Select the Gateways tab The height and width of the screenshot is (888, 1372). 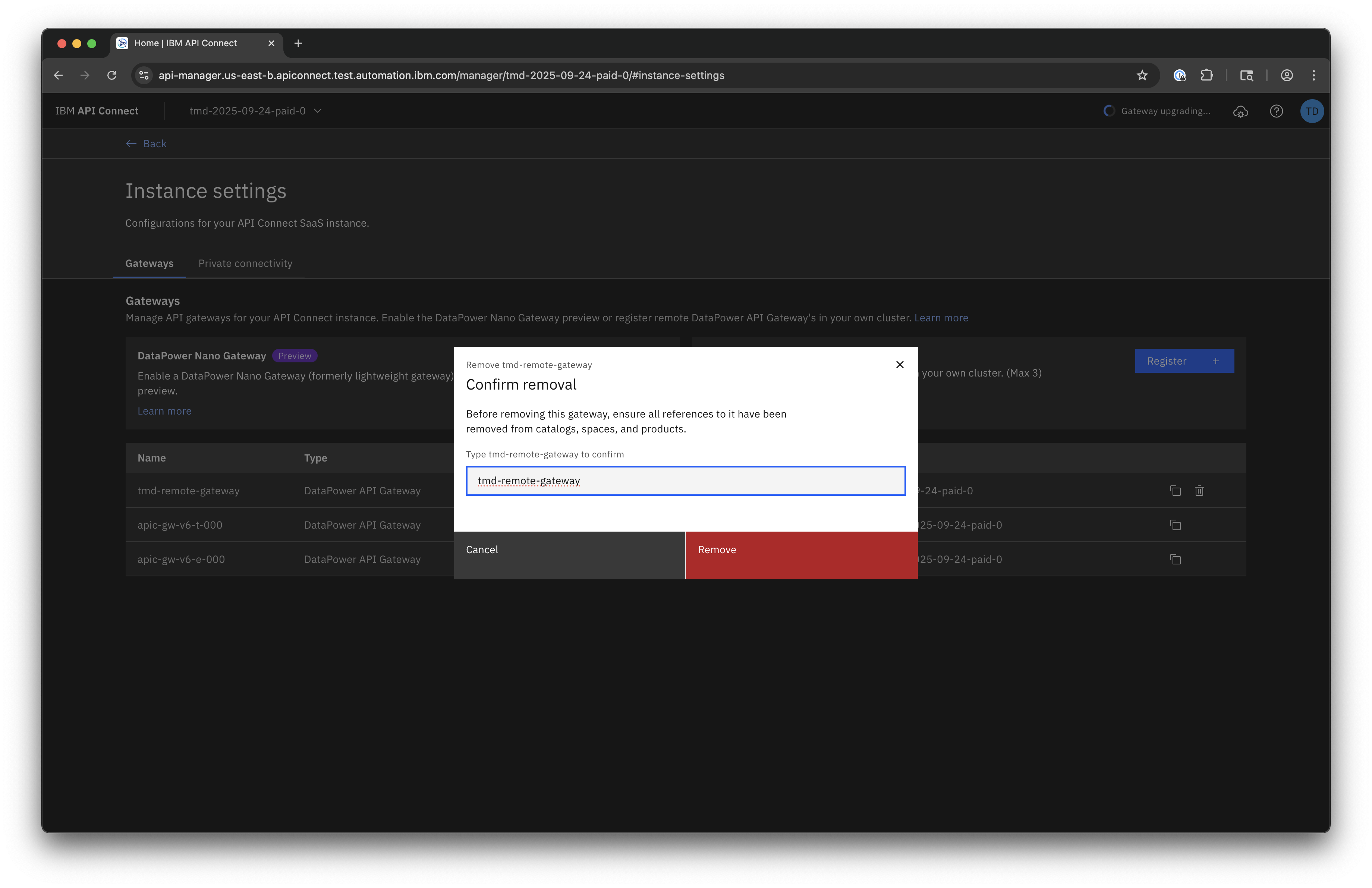(149, 263)
